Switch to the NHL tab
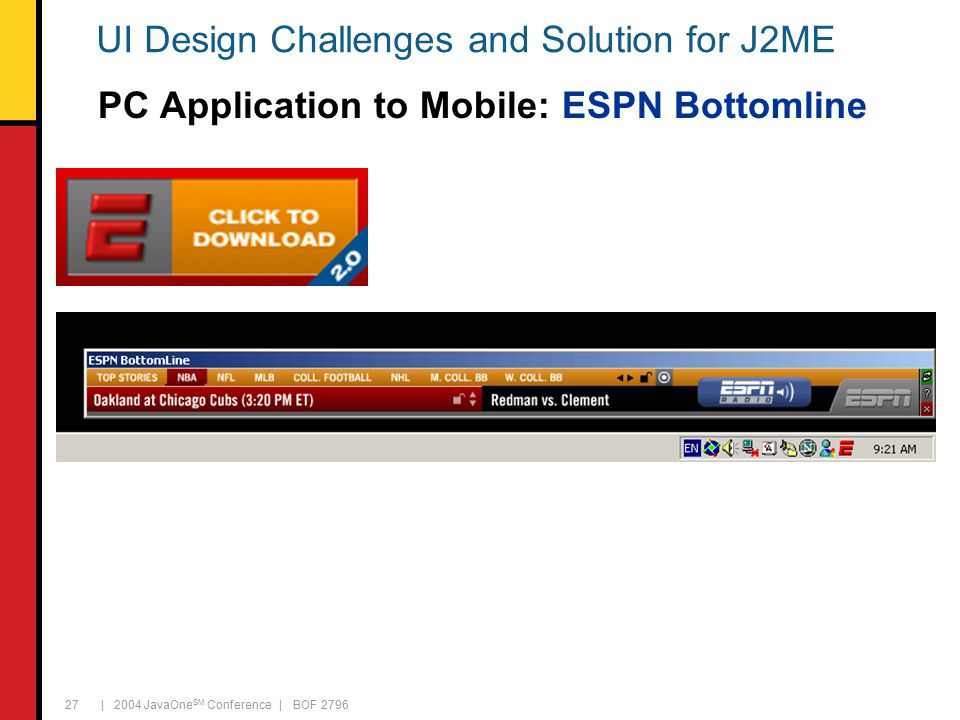This screenshot has height=720, width=960. click(x=400, y=378)
